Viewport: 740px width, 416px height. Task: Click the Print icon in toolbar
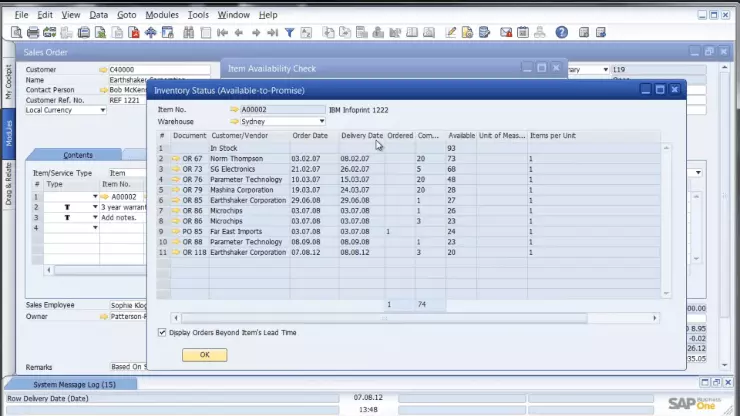click(33, 33)
